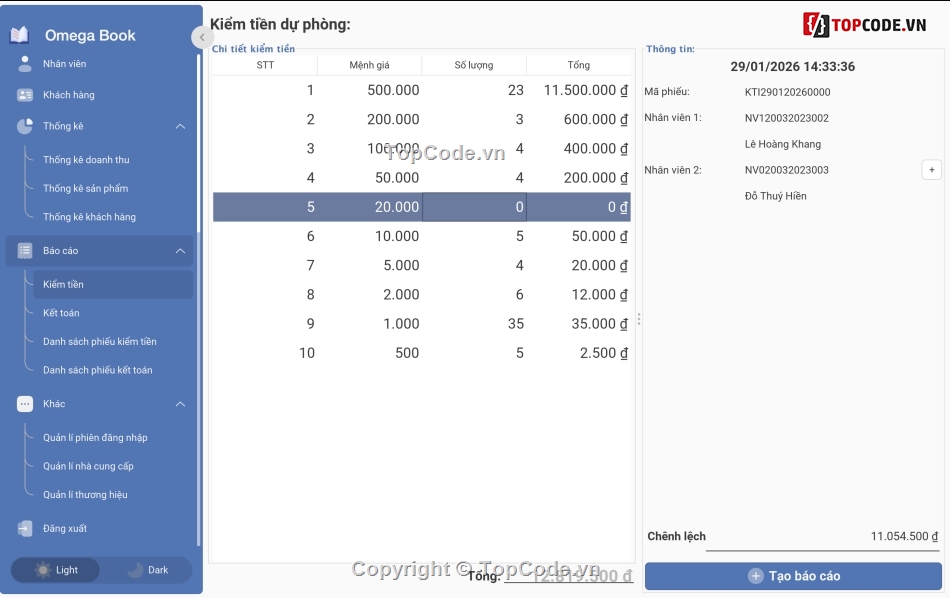Click total cell 11.500.000 đ
The height and width of the screenshot is (598, 950).
(x=579, y=90)
